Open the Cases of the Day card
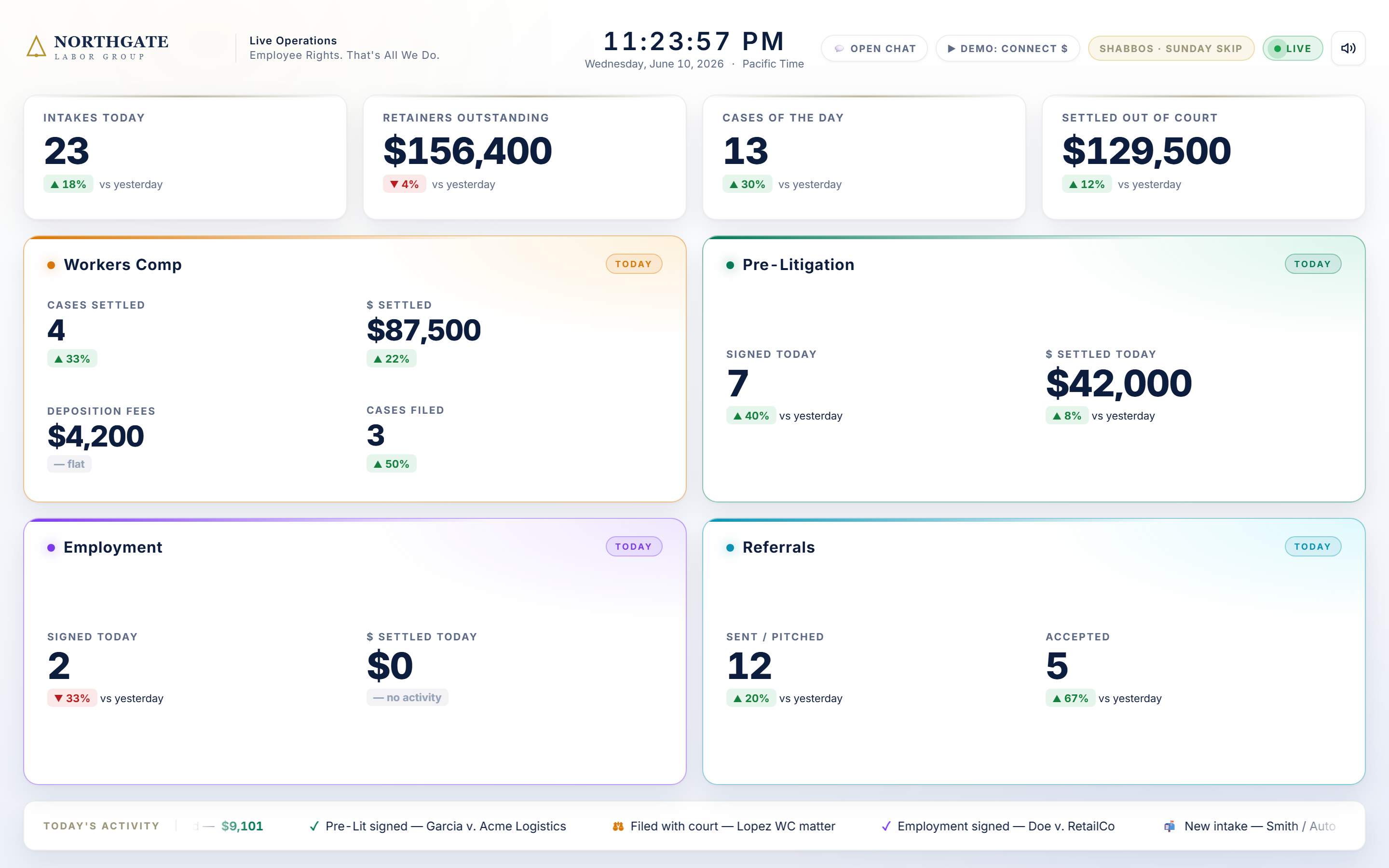Screen dimensions: 1389x868 (864, 157)
